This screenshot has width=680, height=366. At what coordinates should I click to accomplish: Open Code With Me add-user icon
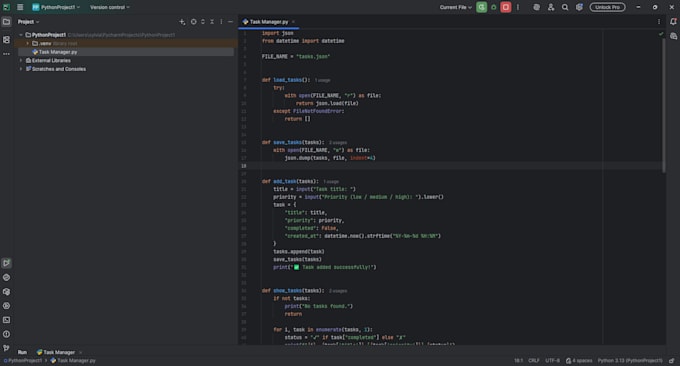tap(551, 7)
